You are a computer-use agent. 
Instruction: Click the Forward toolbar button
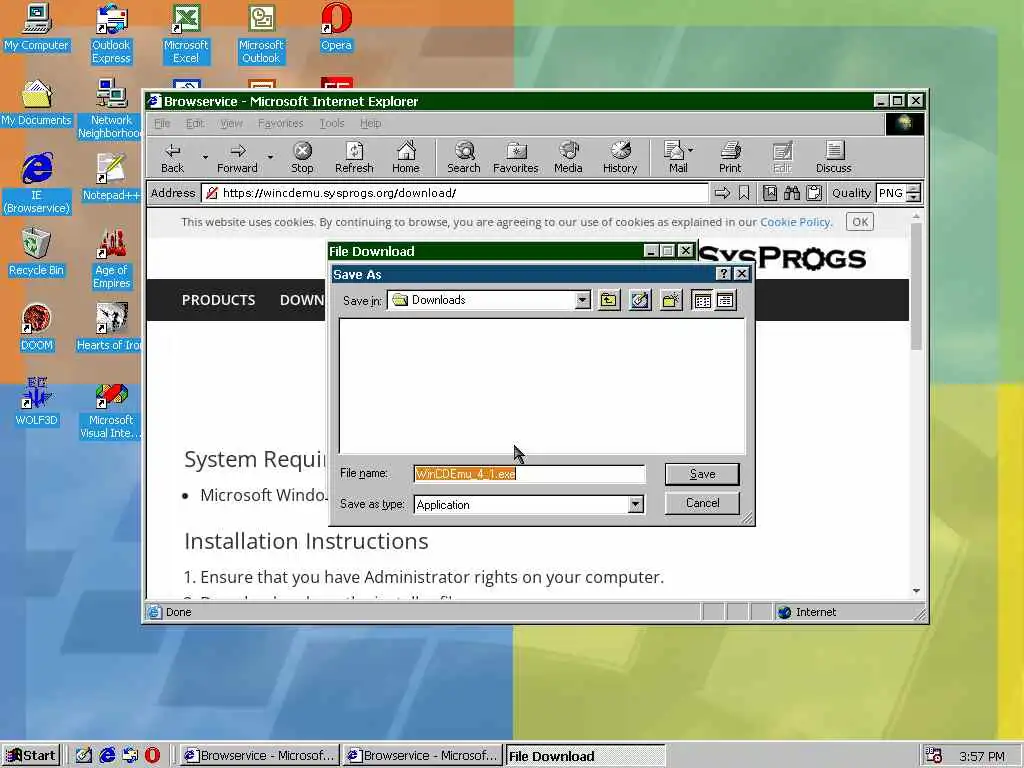tap(237, 157)
